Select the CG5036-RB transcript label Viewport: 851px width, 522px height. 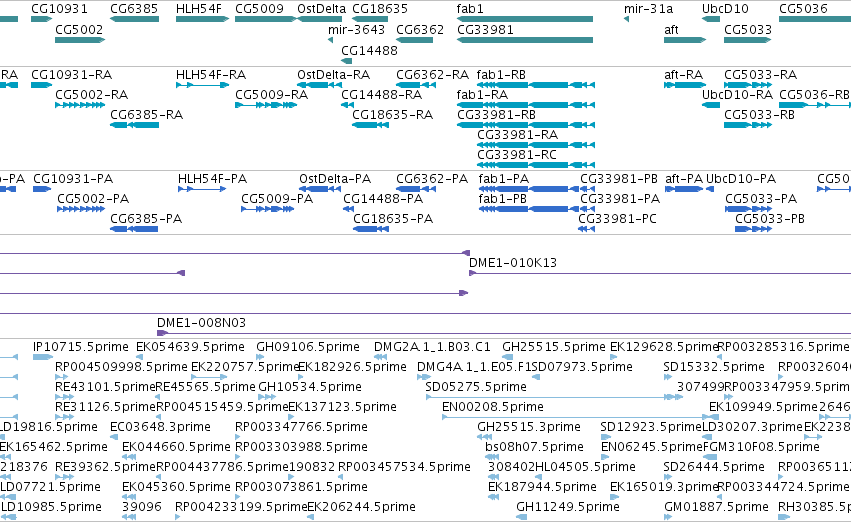814,94
